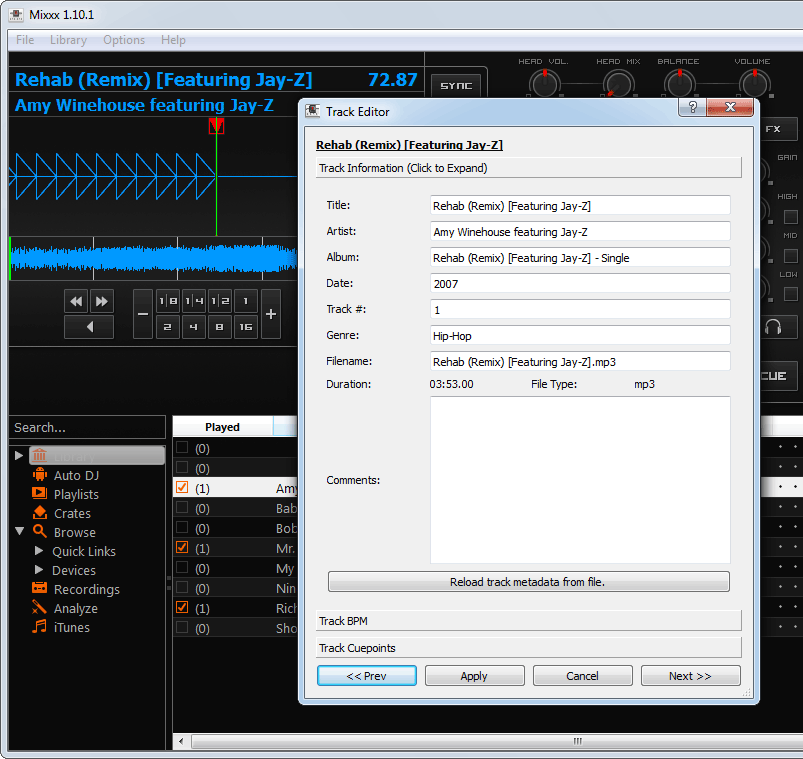Open Crates in the sidebar

point(72,514)
